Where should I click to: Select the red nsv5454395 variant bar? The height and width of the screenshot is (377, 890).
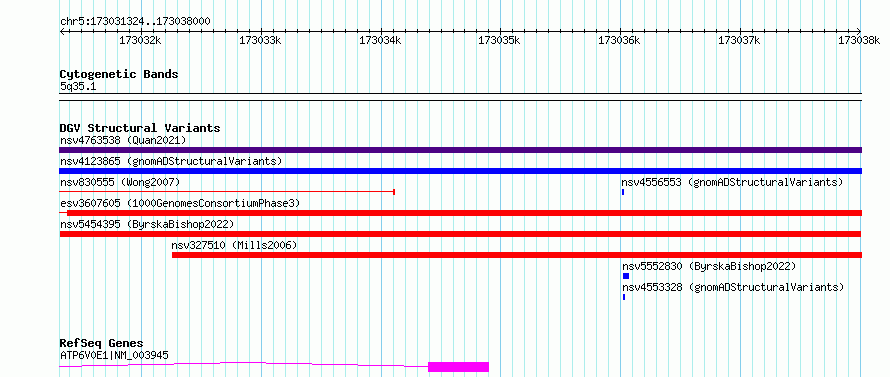(460, 234)
